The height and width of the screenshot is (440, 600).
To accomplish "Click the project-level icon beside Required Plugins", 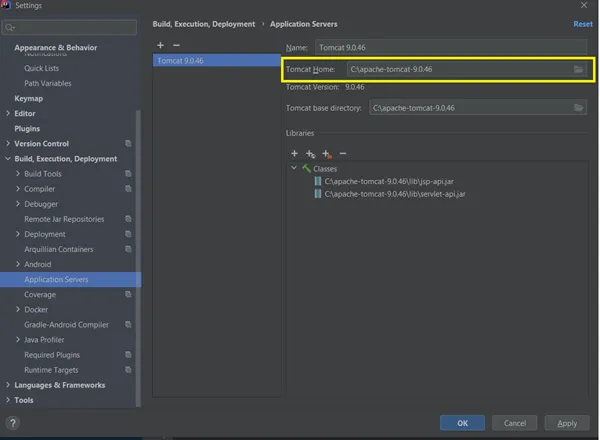I will (x=128, y=355).
